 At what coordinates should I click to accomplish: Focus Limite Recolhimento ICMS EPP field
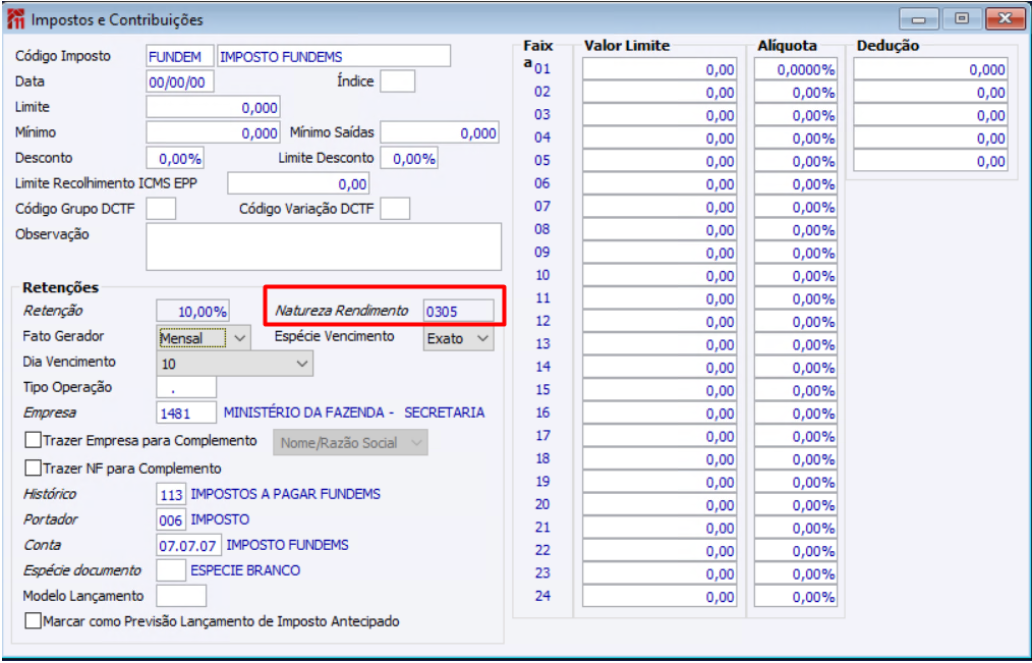pos(298,184)
